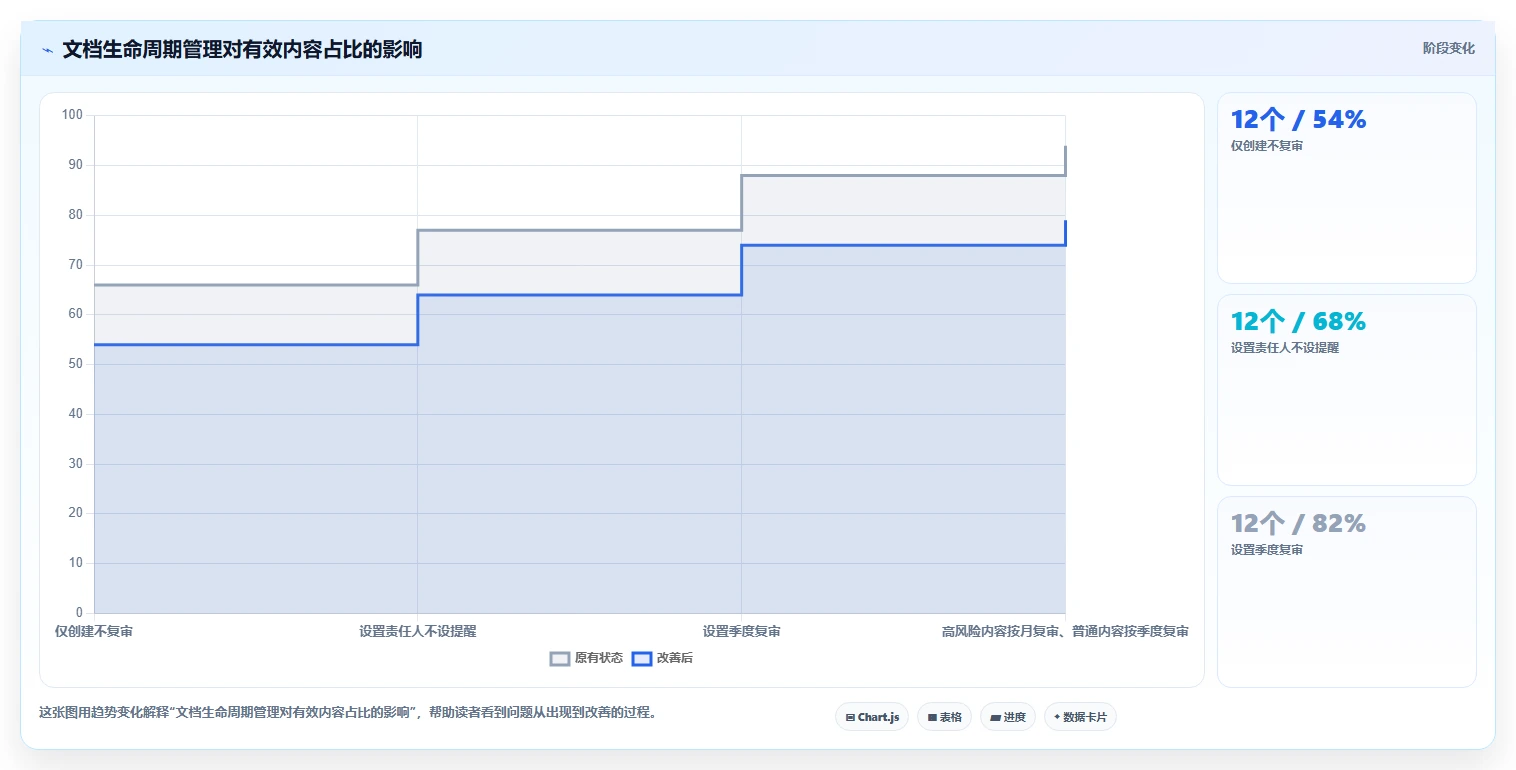Click the 仅创建不复审 card caption
The image size is (1516, 770).
pos(1267,146)
